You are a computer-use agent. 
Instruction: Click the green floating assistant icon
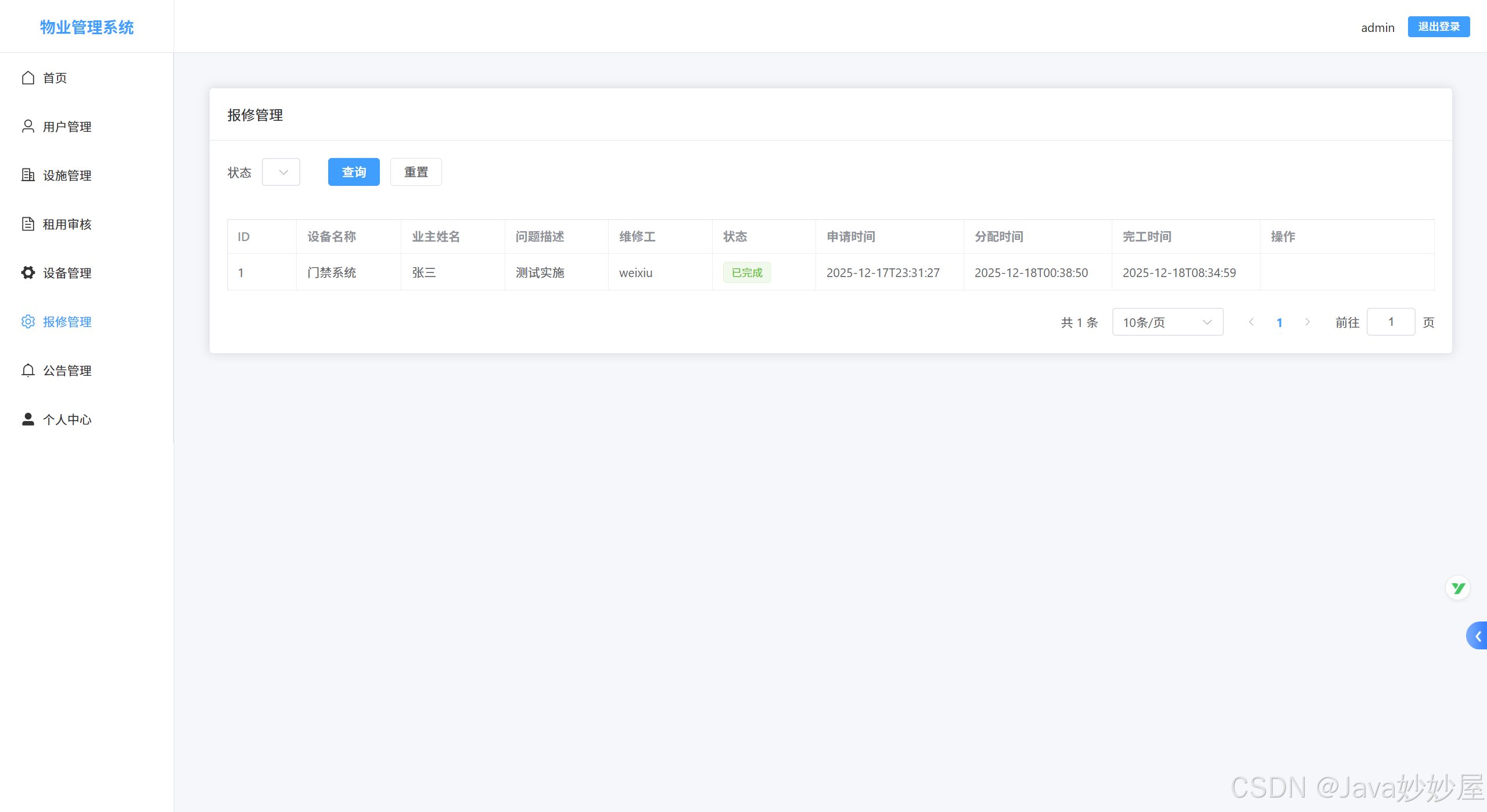coord(1457,588)
